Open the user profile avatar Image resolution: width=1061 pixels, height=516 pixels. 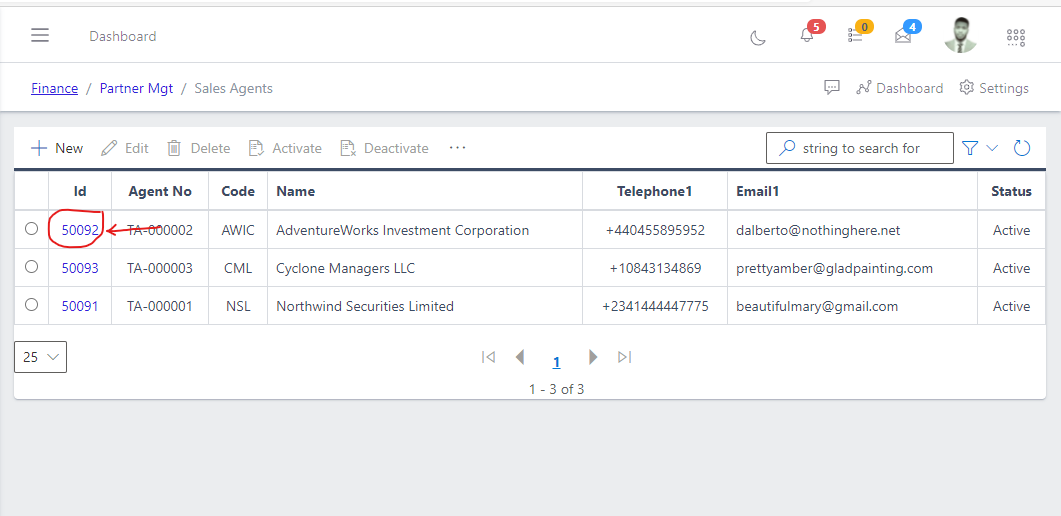(960, 36)
